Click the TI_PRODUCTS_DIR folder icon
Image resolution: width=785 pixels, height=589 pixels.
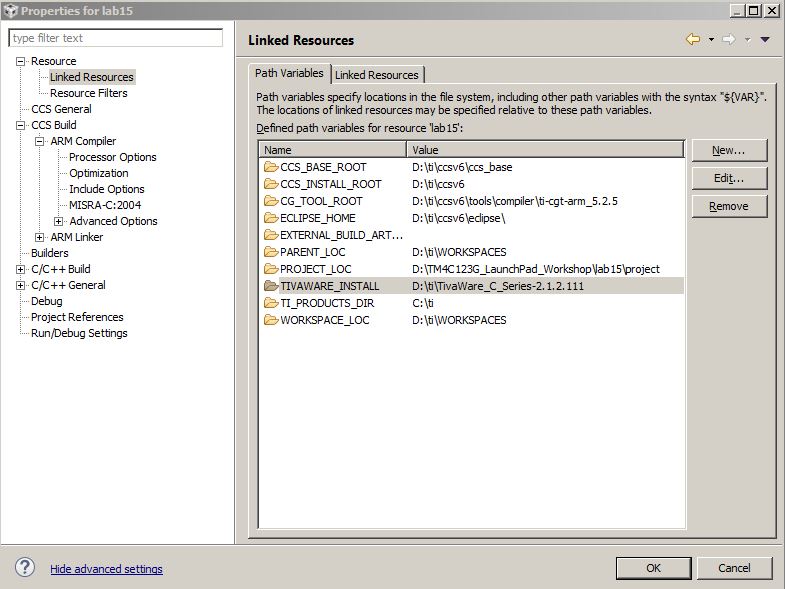coord(271,303)
